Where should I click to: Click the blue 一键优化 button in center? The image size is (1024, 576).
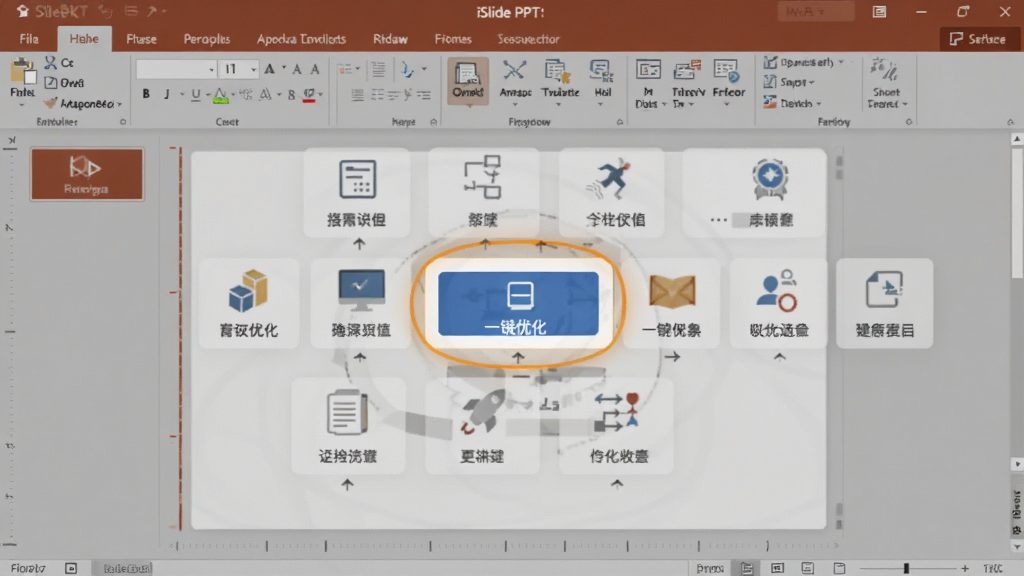(518, 304)
